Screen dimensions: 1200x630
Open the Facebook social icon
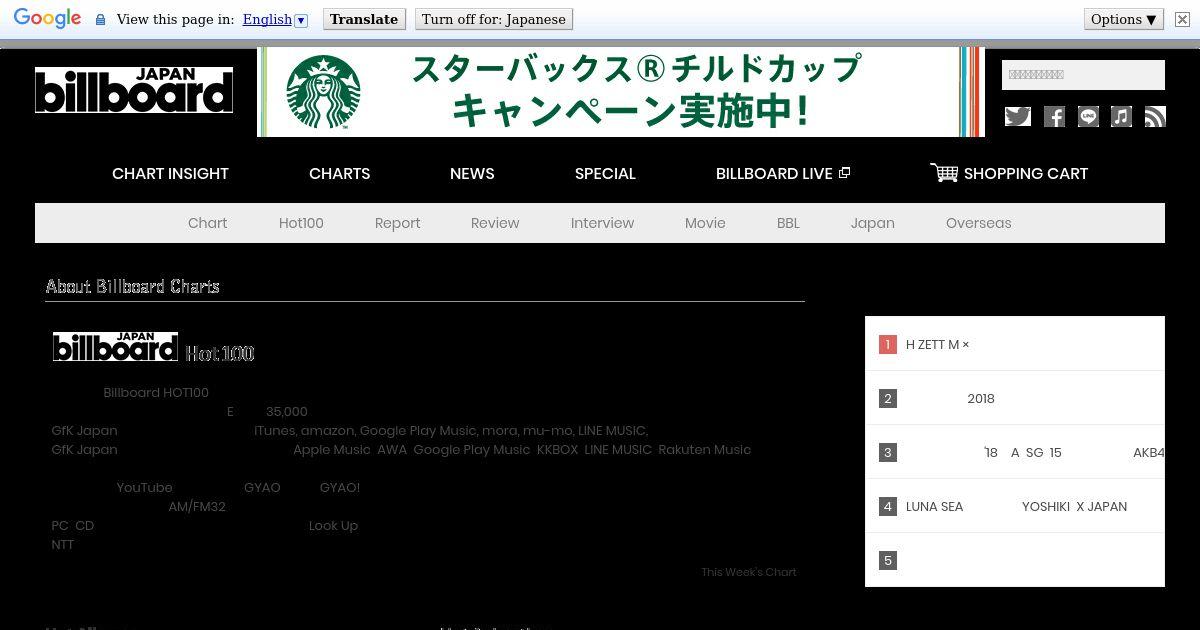1054,117
